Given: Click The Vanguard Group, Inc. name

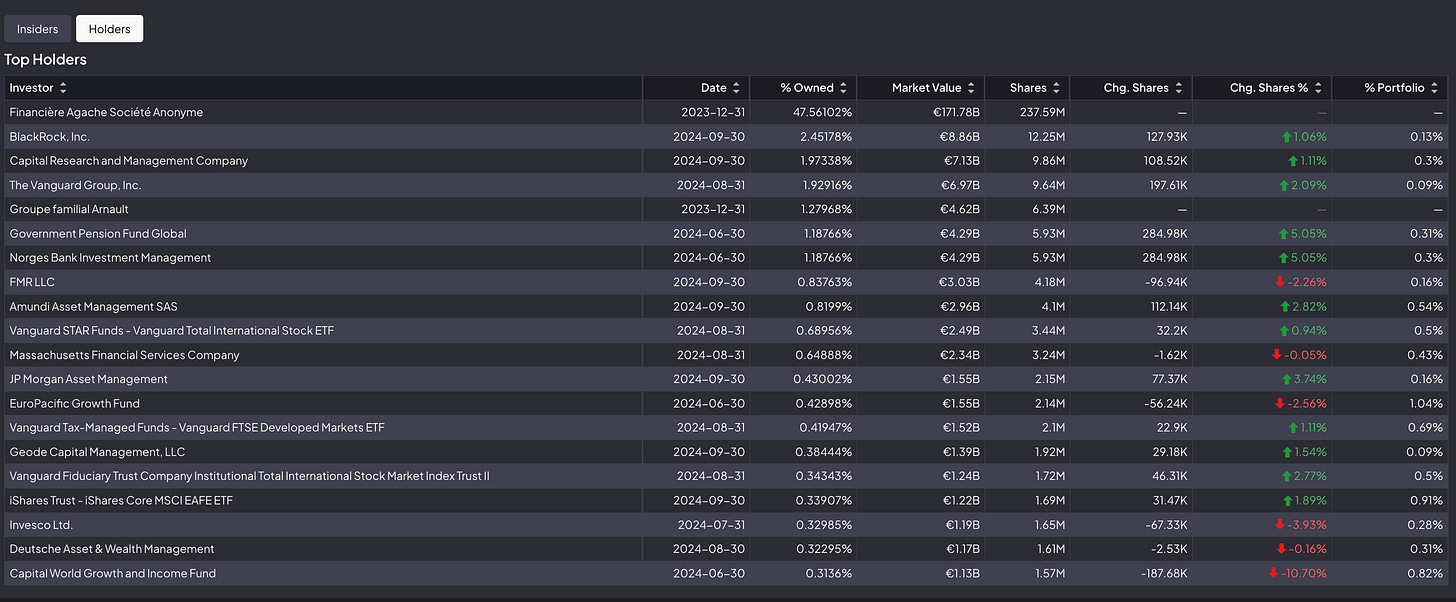Looking at the screenshot, I should [76, 185].
